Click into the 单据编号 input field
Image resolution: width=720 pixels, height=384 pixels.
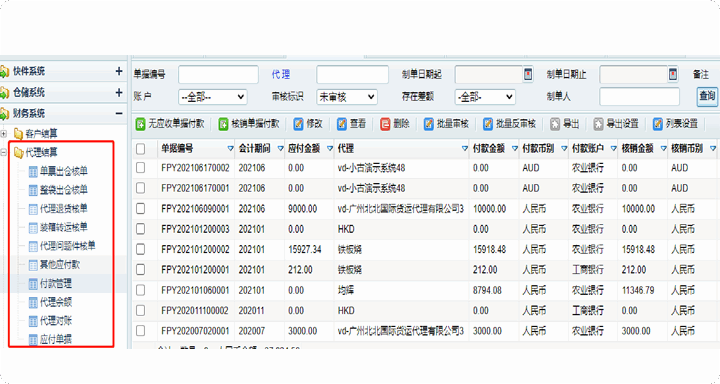tap(218, 74)
